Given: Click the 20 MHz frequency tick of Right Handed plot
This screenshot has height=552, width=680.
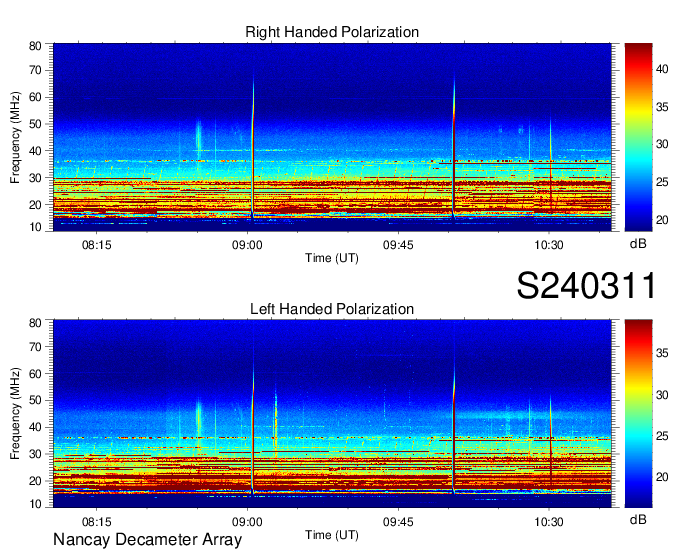Looking at the screenshot, I should coord(35,205).
